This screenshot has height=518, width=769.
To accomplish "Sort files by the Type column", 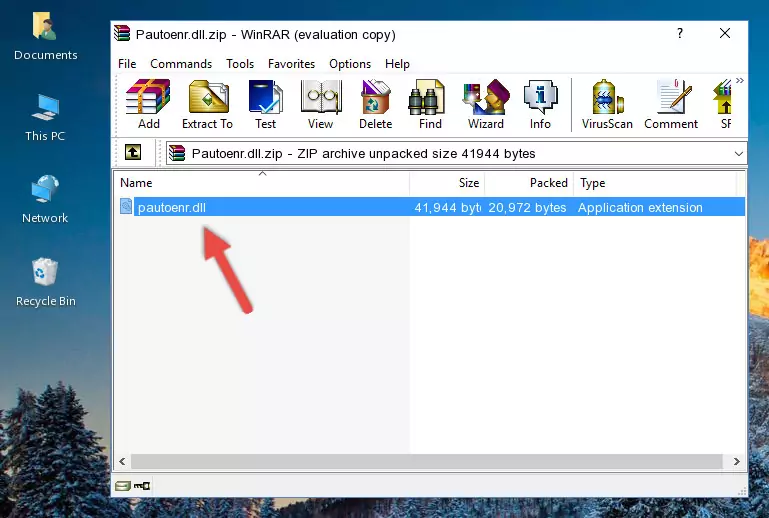I will [x=655, y=183].
